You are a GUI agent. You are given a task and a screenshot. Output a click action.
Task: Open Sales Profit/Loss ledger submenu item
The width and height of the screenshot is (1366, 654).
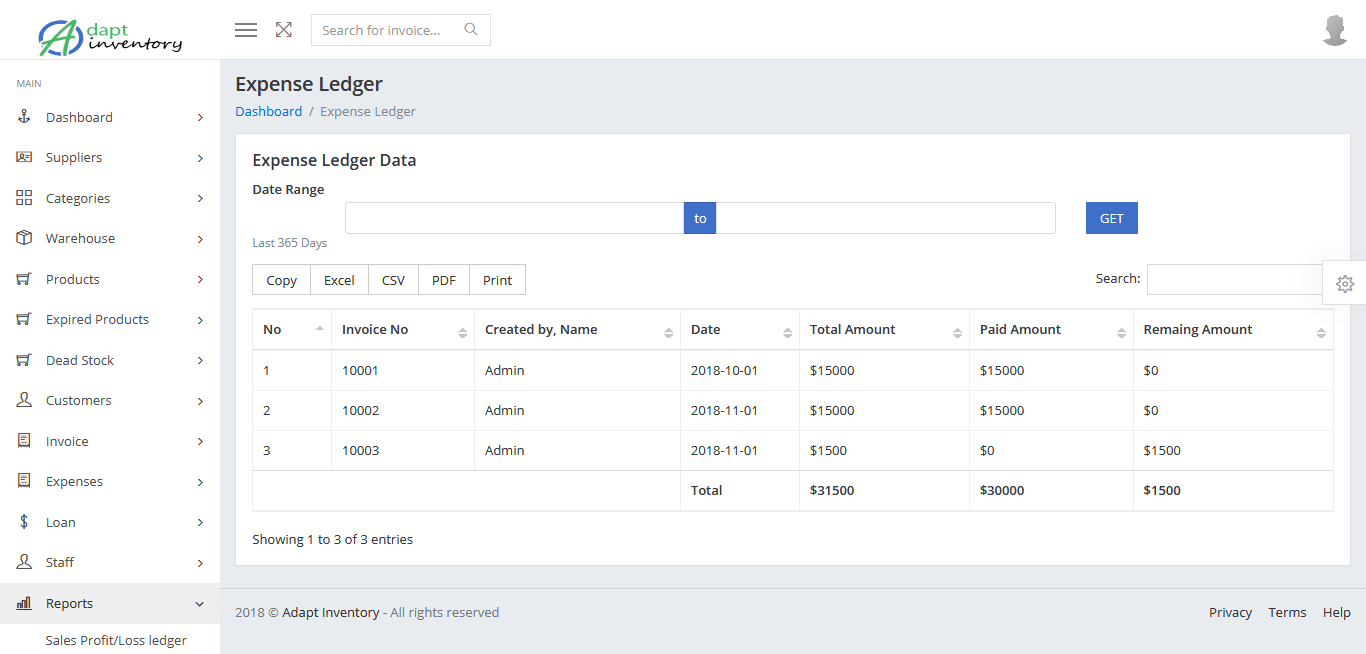(116, 640)
